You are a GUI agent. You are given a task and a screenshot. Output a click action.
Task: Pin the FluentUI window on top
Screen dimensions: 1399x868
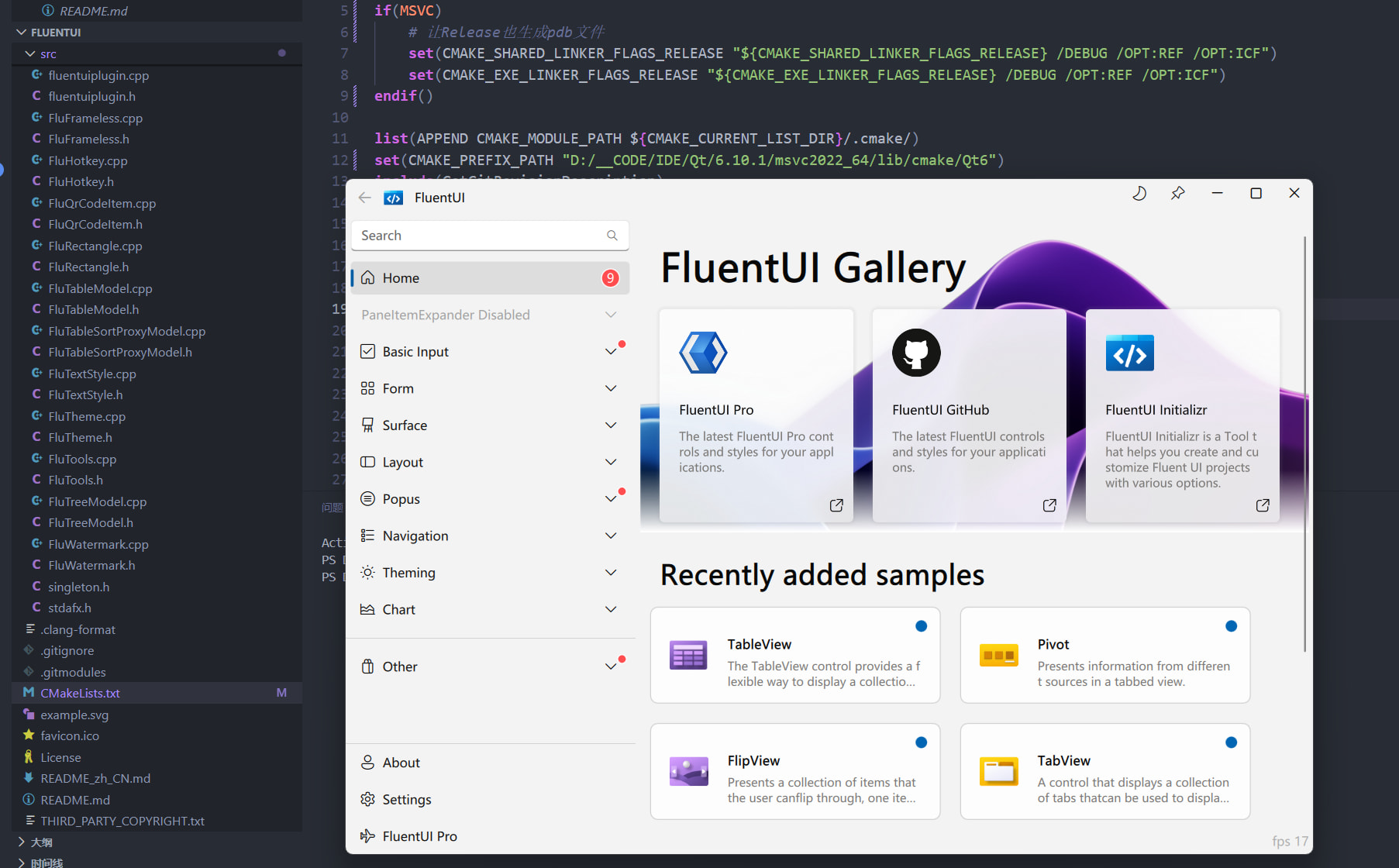(x=1178, y=194)
